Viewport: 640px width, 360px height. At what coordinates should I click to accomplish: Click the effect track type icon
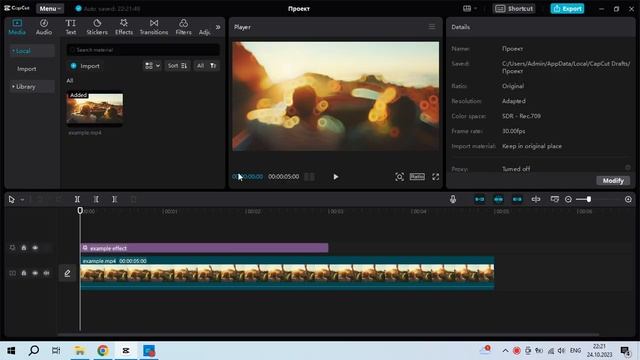pyautogui.click(x=12, y=248)
